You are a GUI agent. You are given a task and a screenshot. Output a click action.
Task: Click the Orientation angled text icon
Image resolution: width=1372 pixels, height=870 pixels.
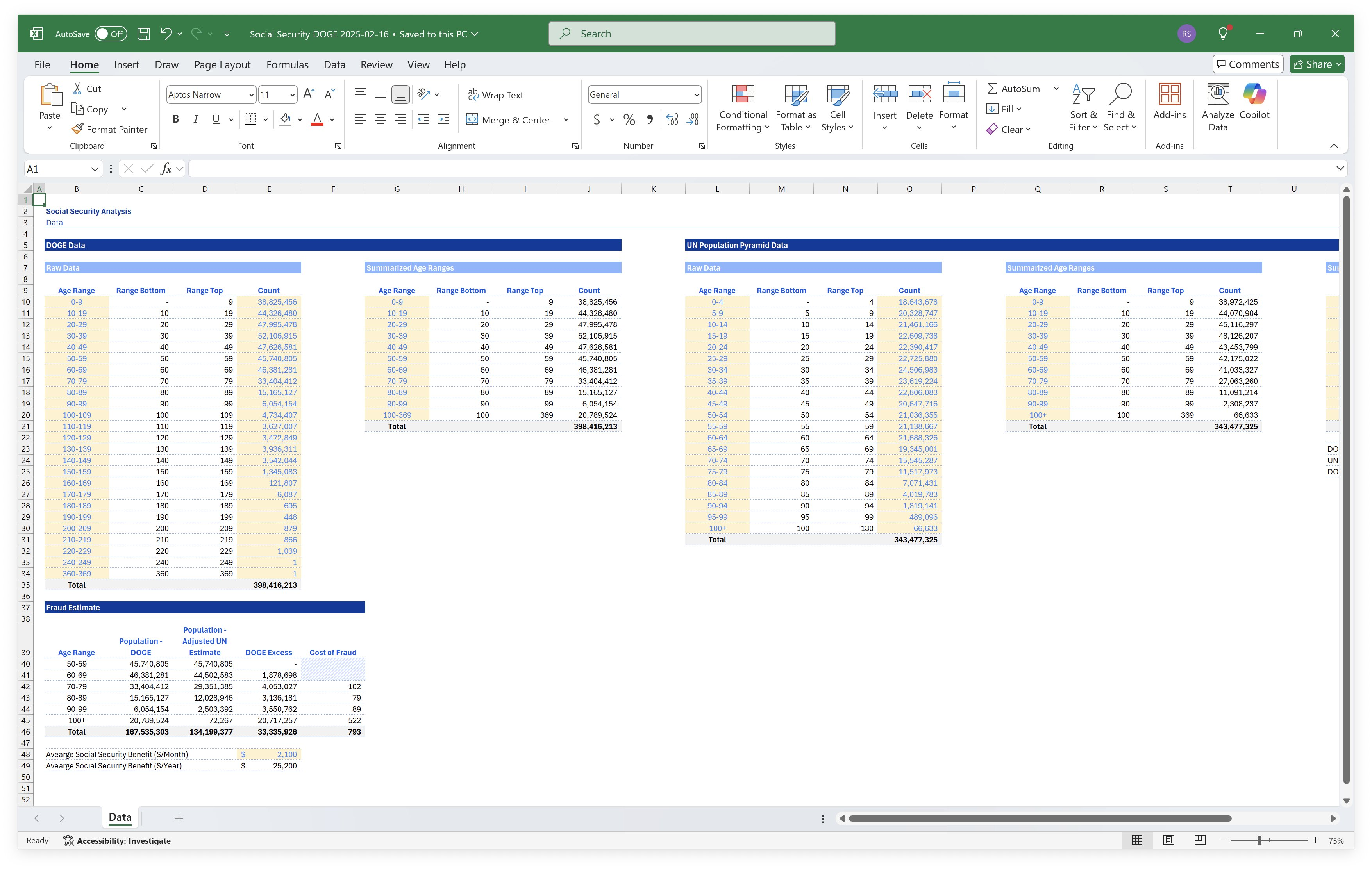(x=423, y=94)
